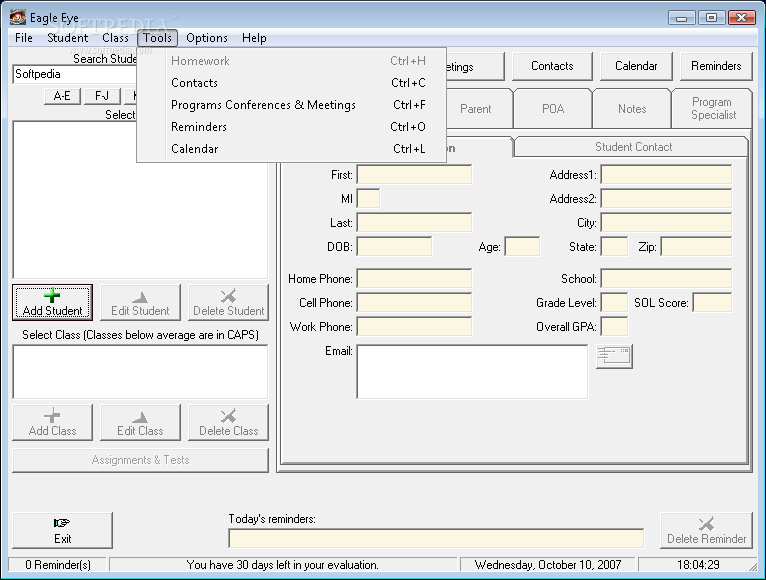Click the A-E letter filter button
The height and width of the screenshot is (580, 766).
[x=62, y=96]
